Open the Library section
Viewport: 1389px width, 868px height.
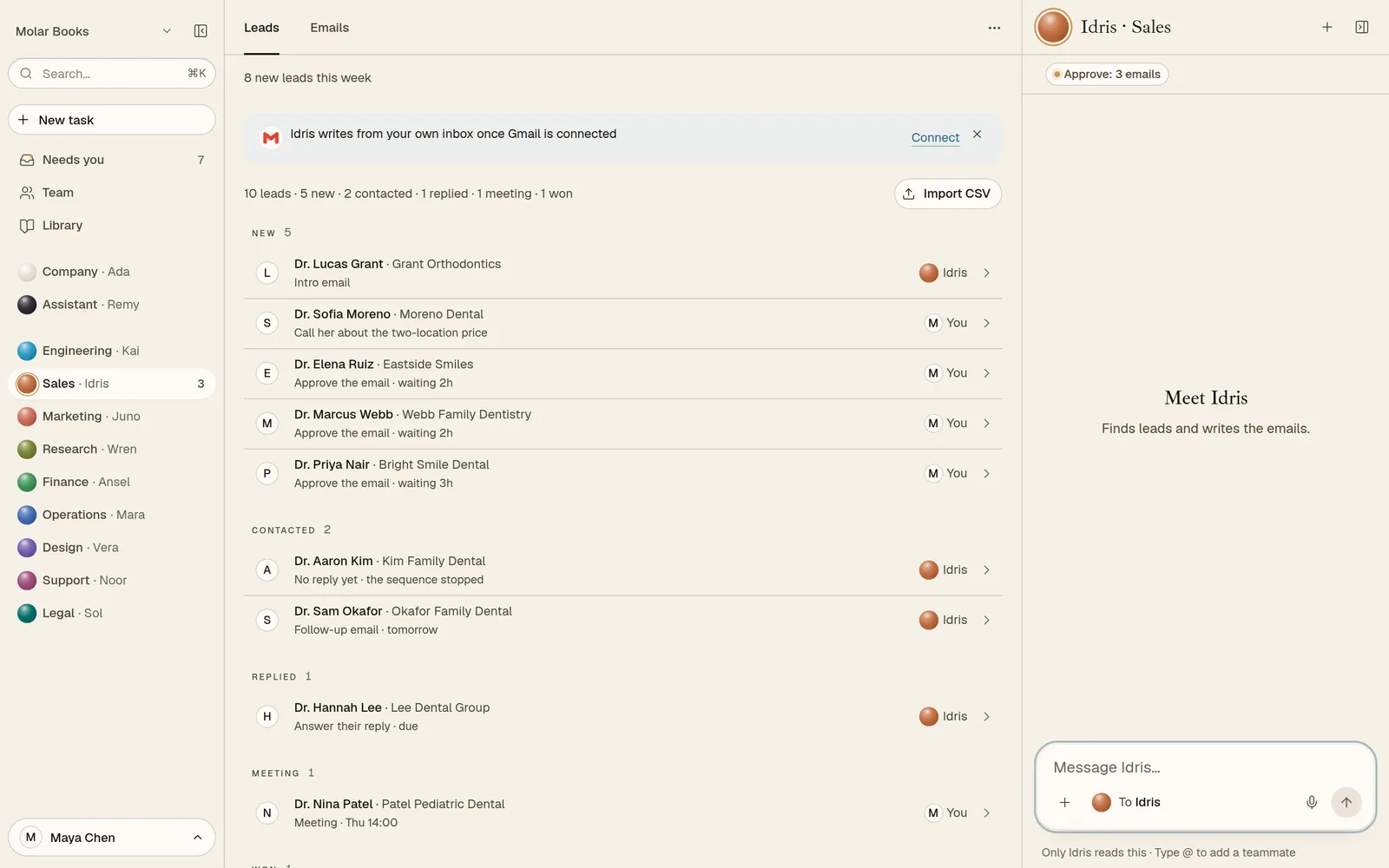tap(112, 226)
